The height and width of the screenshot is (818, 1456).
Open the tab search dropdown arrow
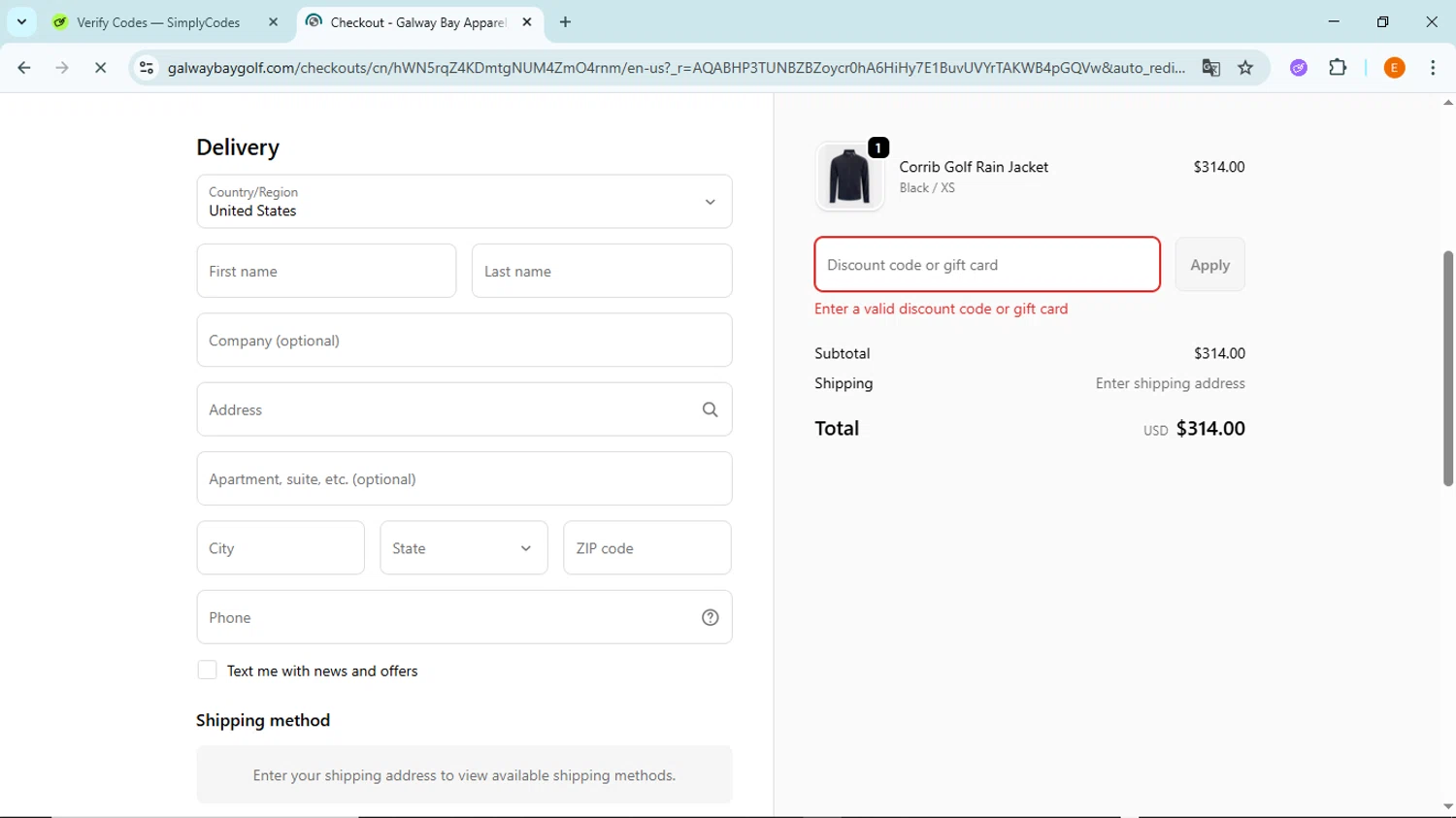pyautogui.click(x=21, y=21)
